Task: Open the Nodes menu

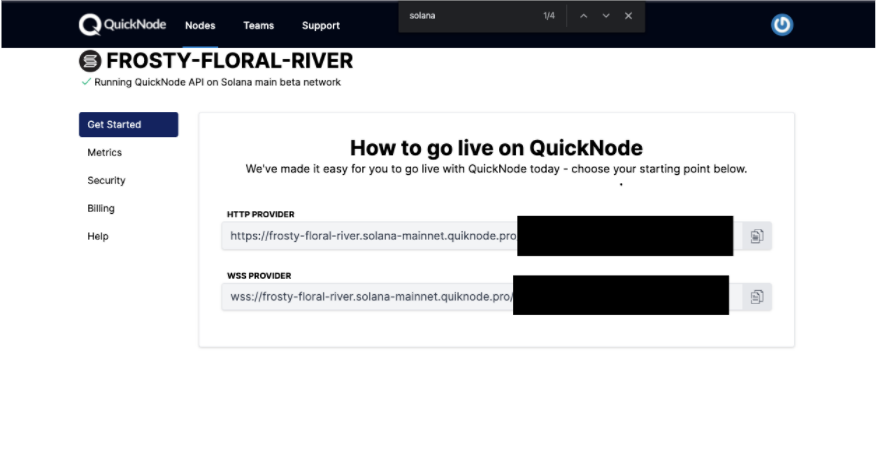Action: point(200,26)
